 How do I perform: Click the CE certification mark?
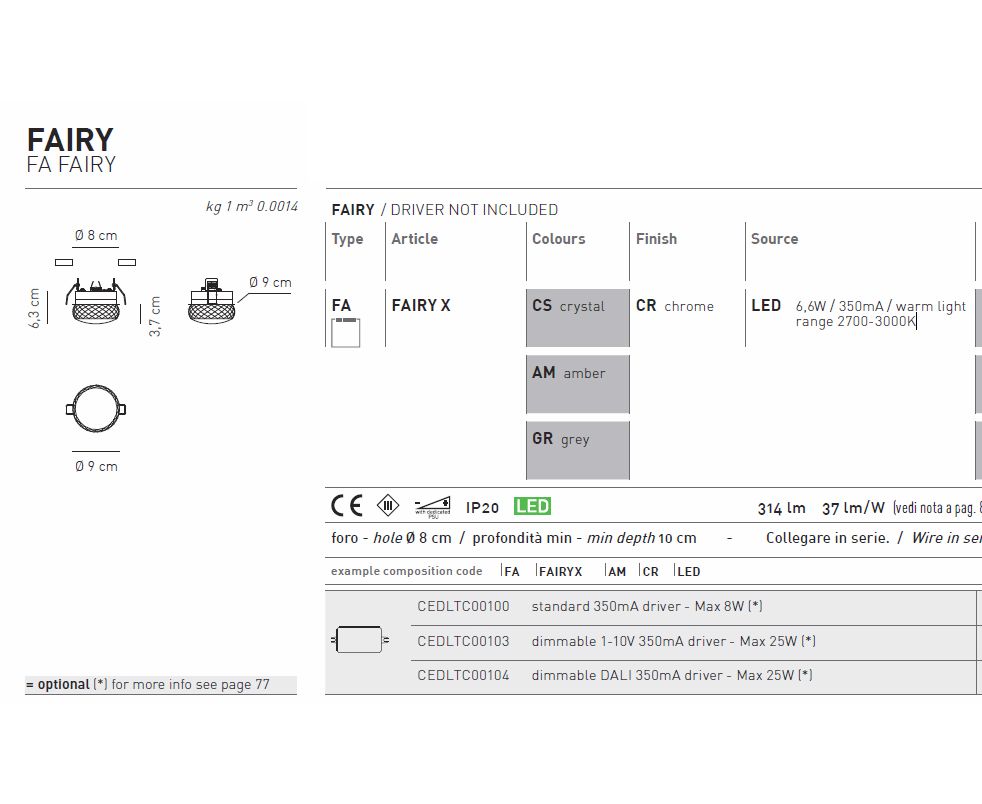coord(346,506)
